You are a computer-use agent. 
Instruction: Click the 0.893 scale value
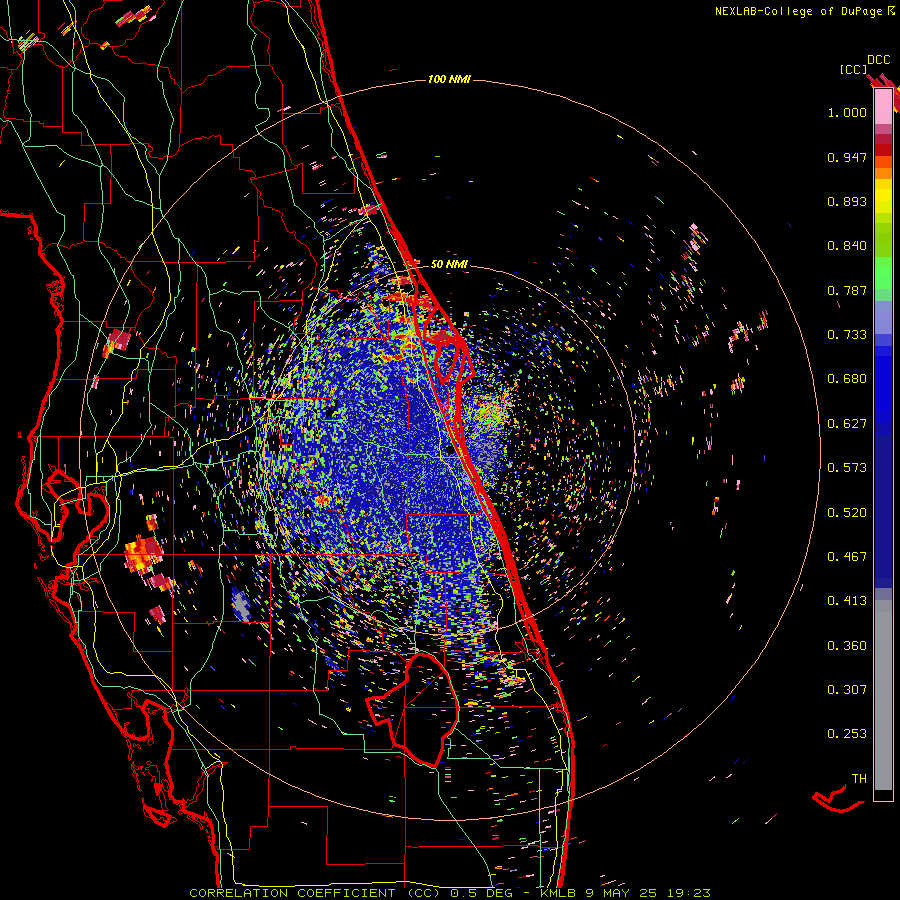(847, 201)
